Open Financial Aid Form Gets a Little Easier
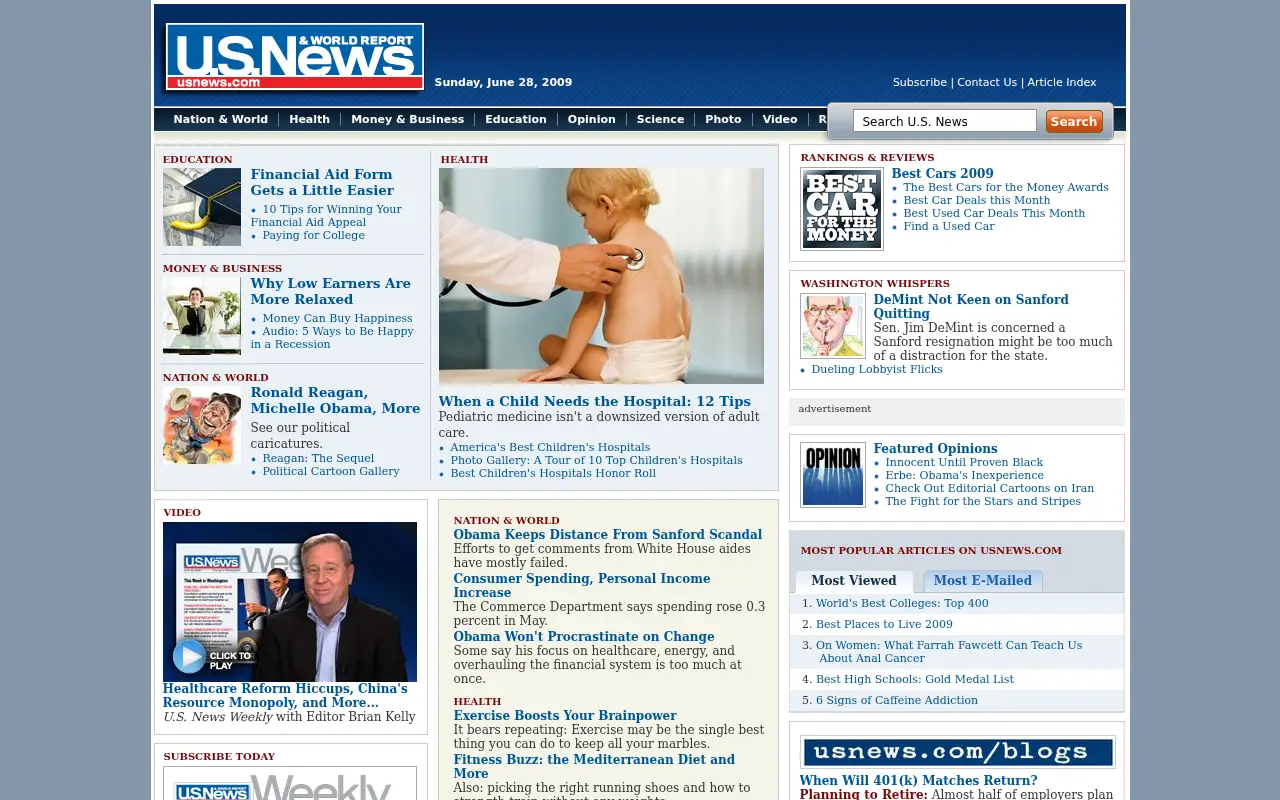The width and height of the screenshot is (1280, 800). point(322,182)
